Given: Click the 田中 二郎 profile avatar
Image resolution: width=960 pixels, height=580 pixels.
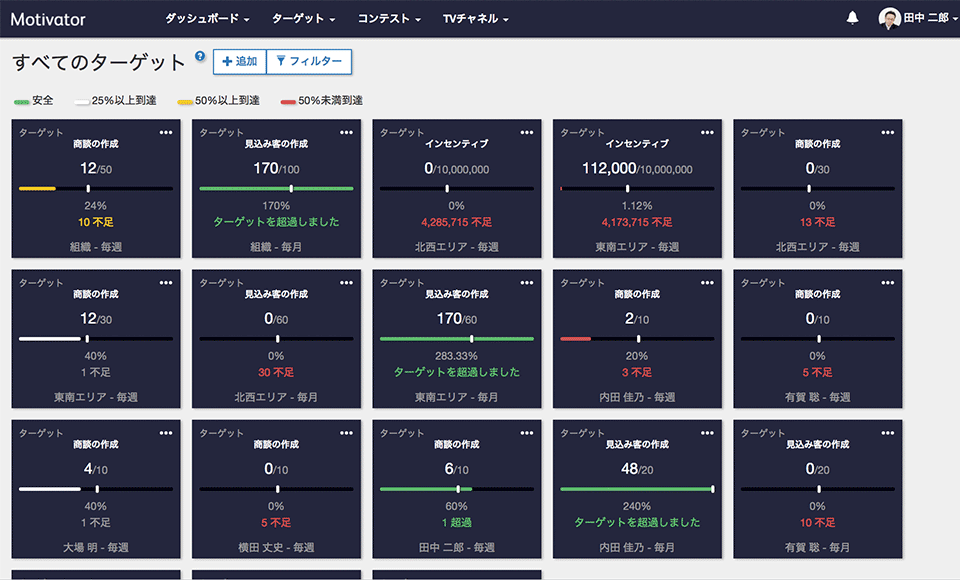Looking at the screenshot, I should tap(889, 18).
